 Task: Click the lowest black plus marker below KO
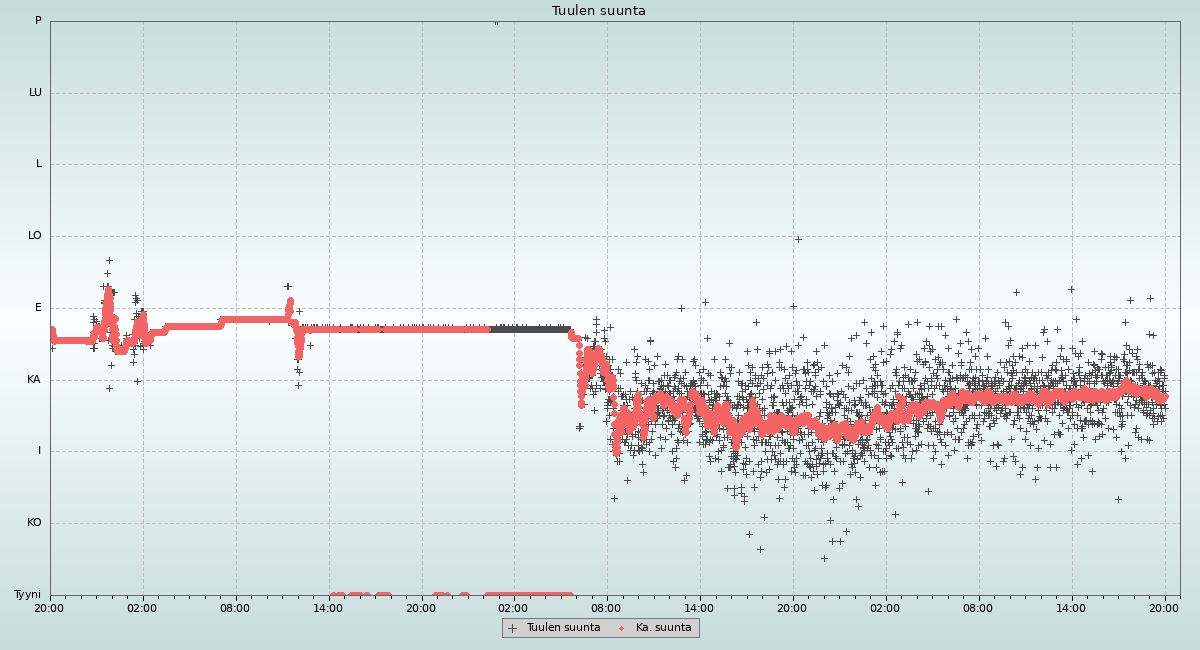point(824,558)
